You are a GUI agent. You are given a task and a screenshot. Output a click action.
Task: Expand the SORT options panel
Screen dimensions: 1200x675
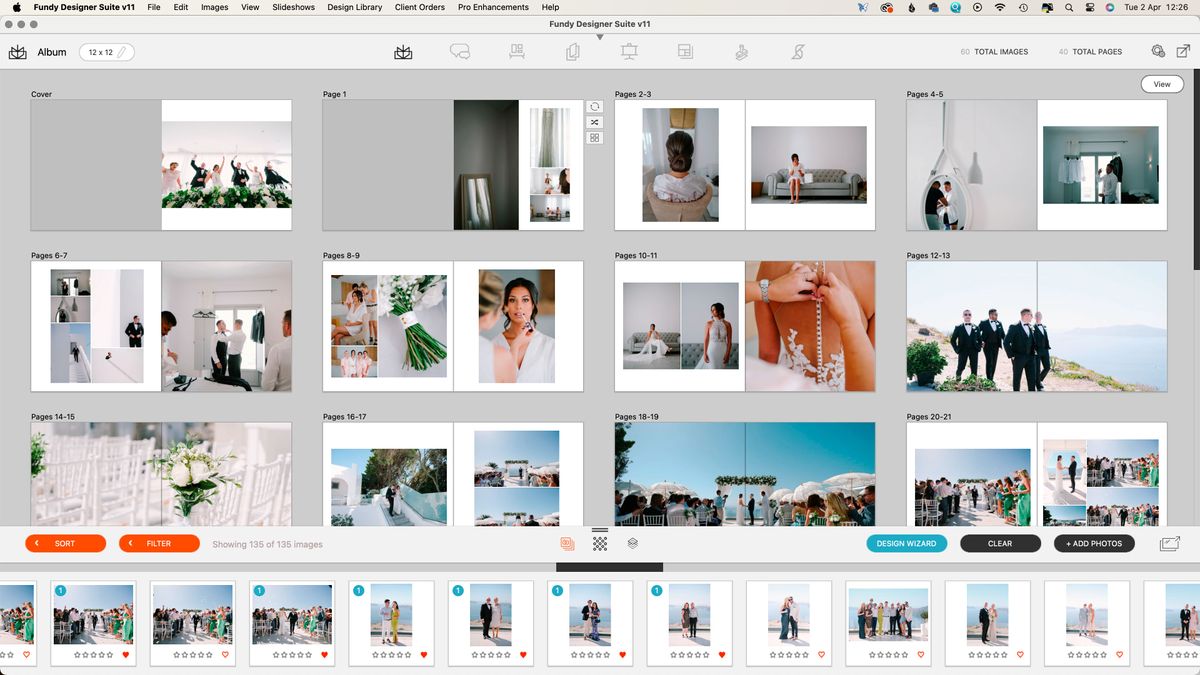click(x=65, y=543)
